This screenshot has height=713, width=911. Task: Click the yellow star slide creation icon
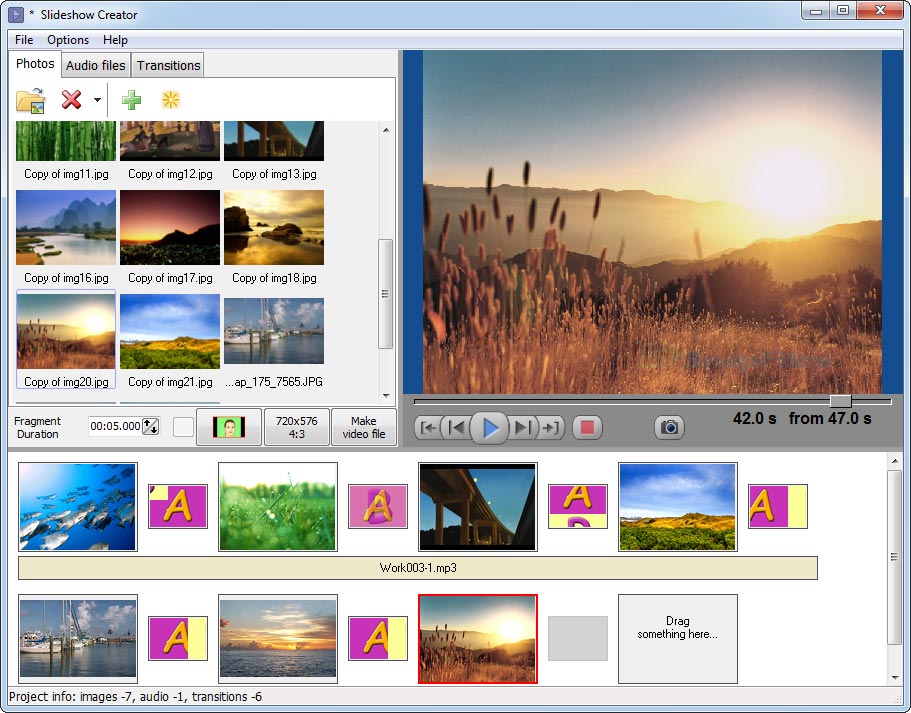click(x=170, y=99)
